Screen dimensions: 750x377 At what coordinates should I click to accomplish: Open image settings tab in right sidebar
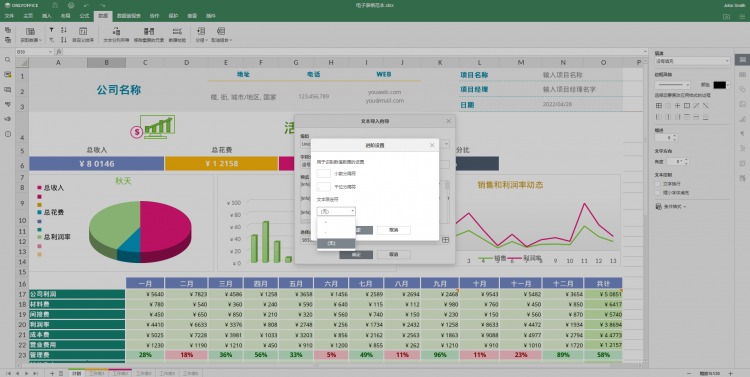tap(742, 104)
